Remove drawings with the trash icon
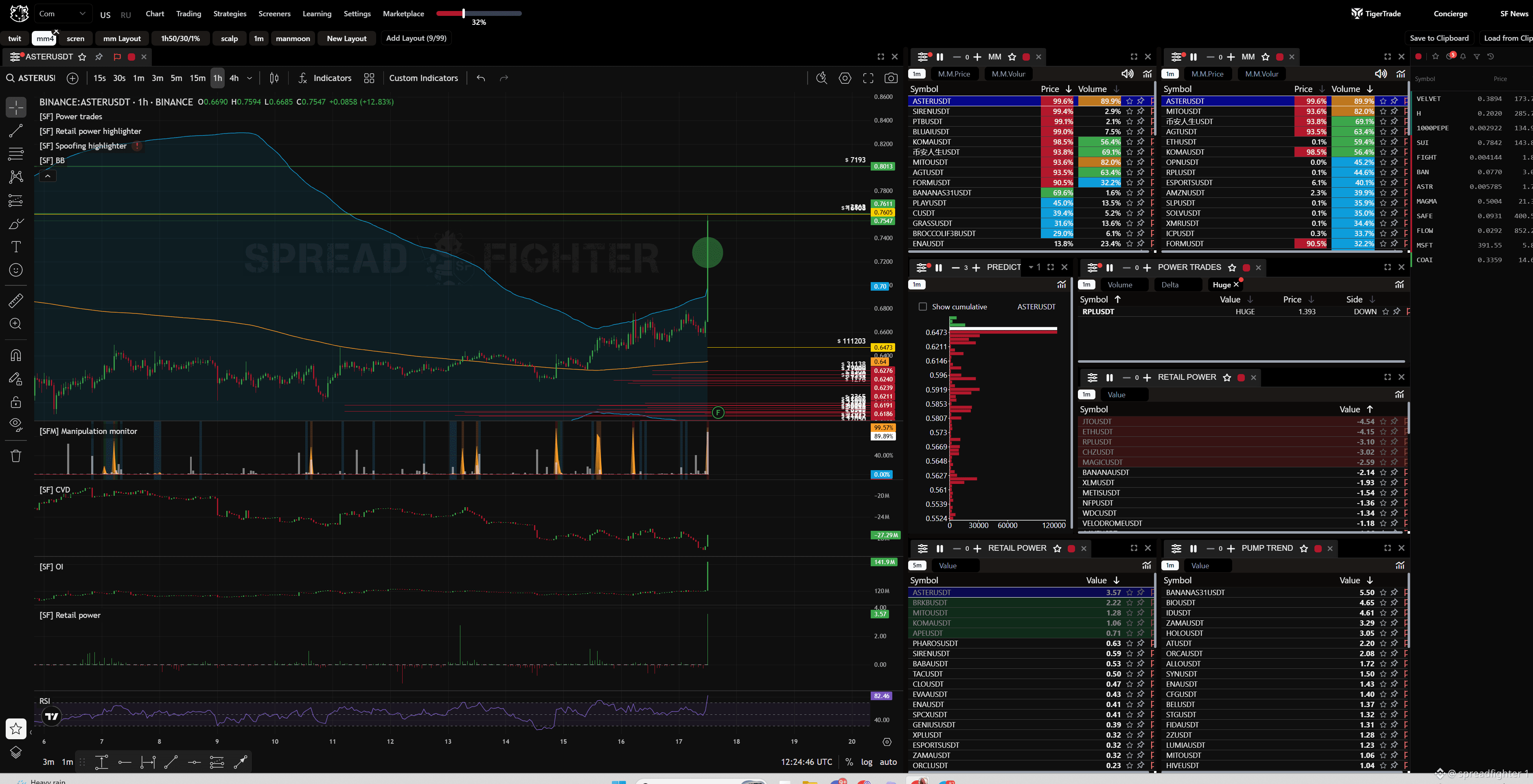This screenshot has width=1533, height=784. 16,456
